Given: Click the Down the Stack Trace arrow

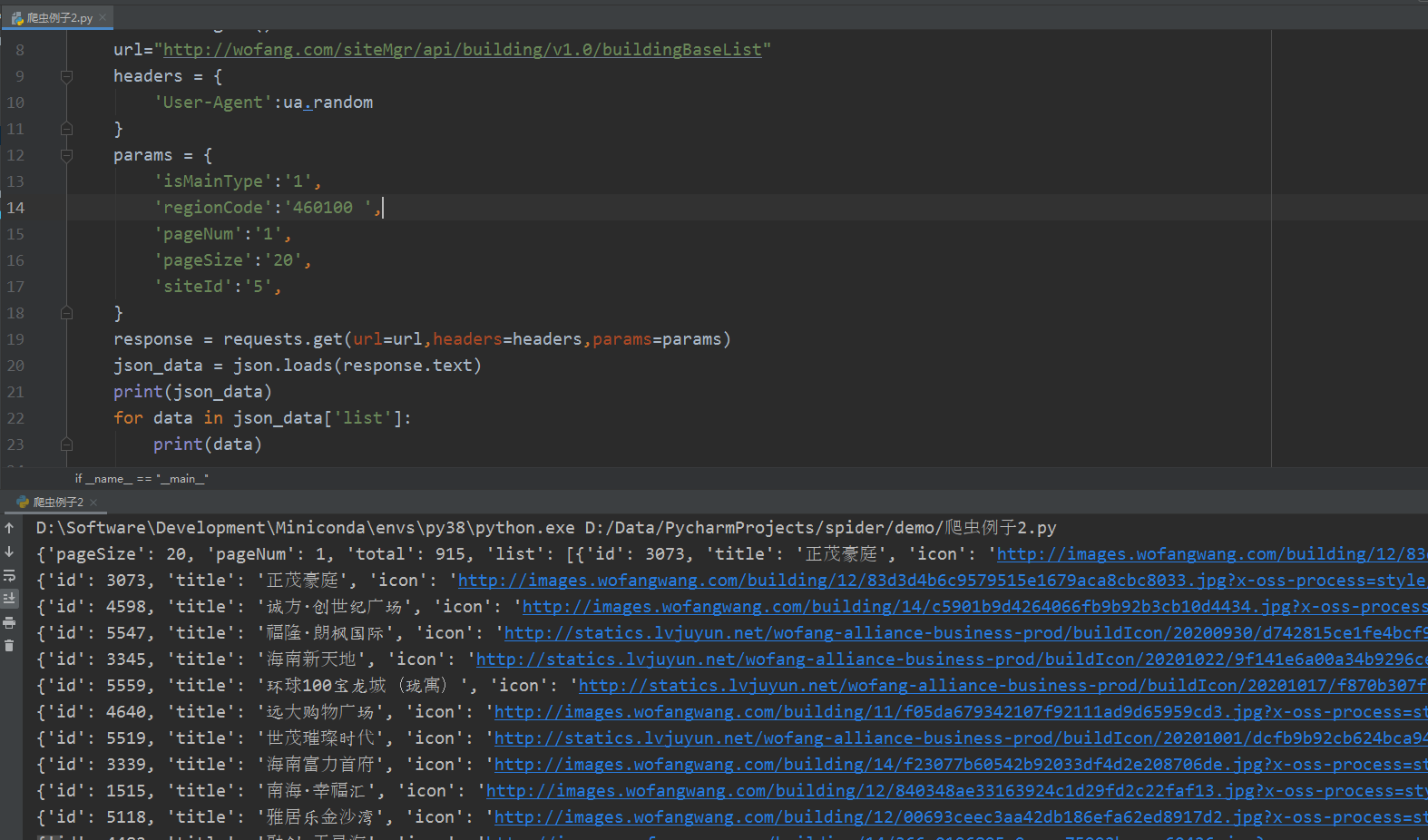Looking at the screenshot, I should pyautogui.click(x=9, y=552).
